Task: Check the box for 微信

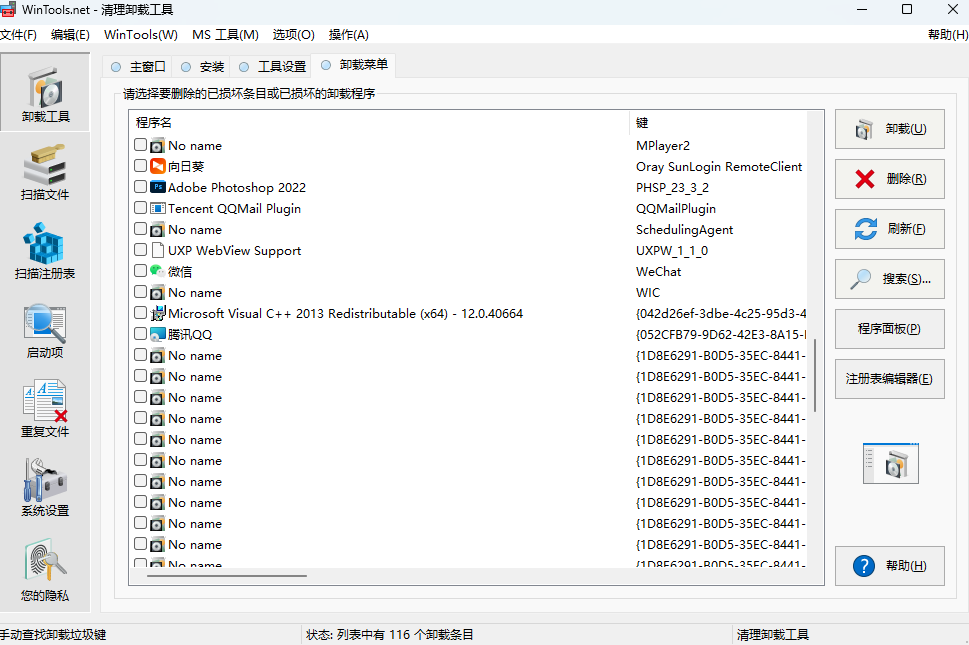Action: 140,271
